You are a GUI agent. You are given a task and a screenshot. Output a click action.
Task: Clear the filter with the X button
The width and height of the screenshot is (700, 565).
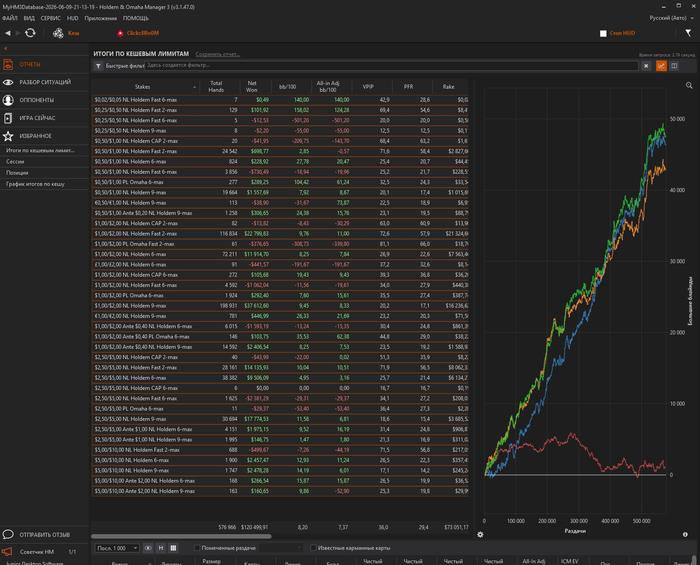point(646,66)
